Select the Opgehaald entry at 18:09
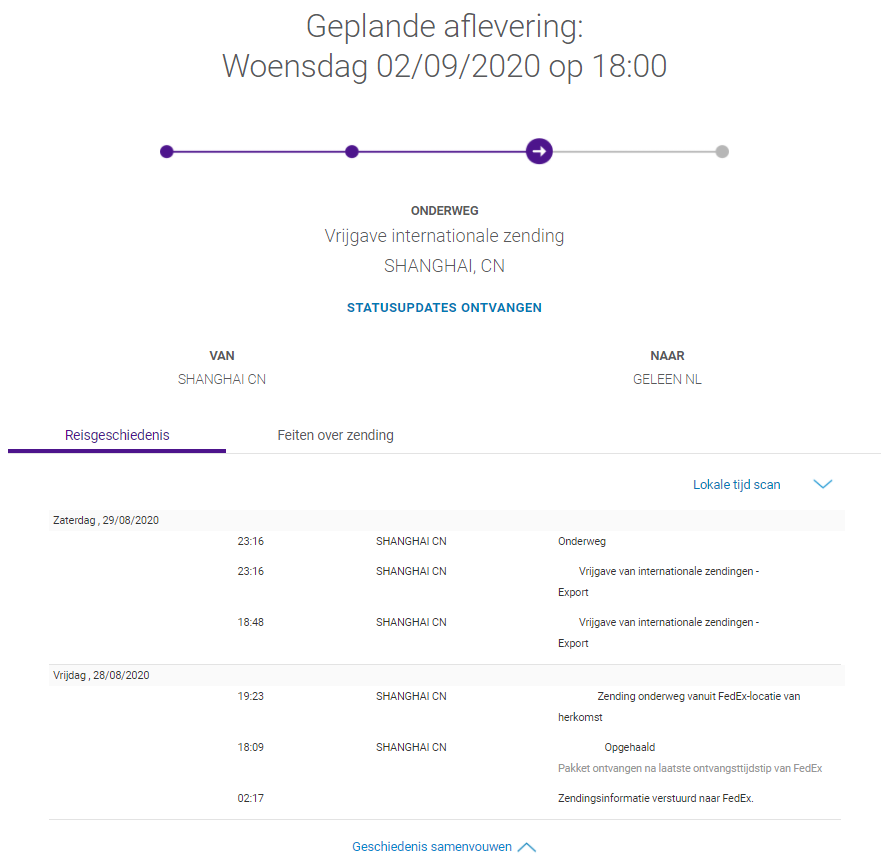This screenshot has width=890, height=864. coord(629,747)
